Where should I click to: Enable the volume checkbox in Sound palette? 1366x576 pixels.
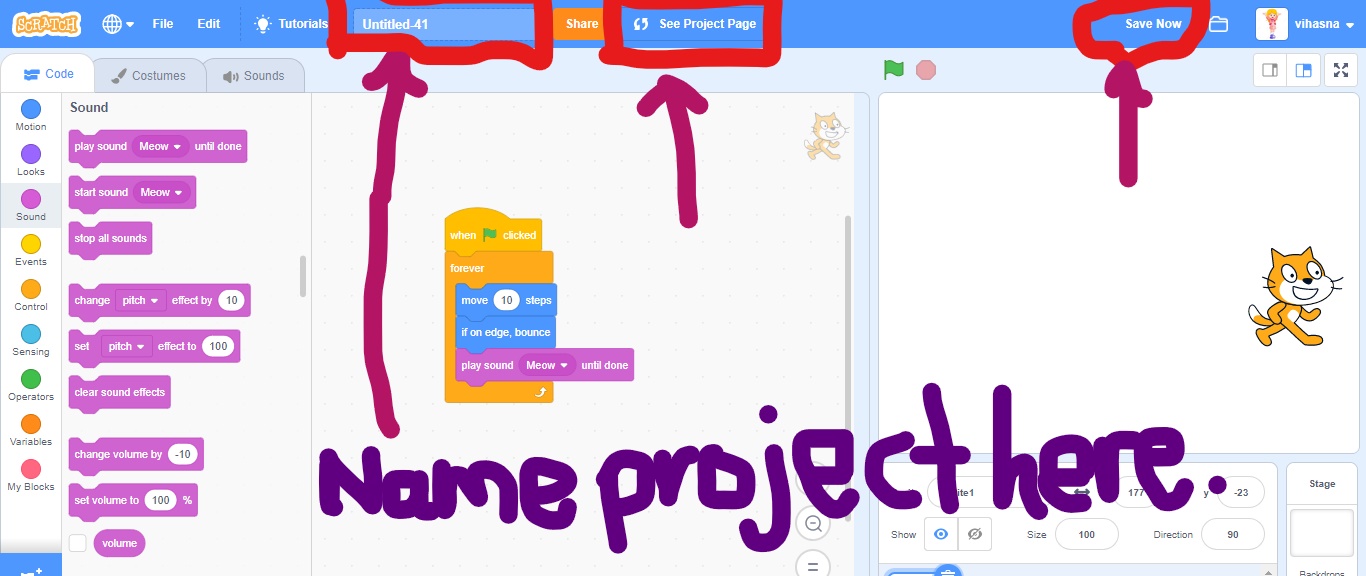click(x=77, y=543)
